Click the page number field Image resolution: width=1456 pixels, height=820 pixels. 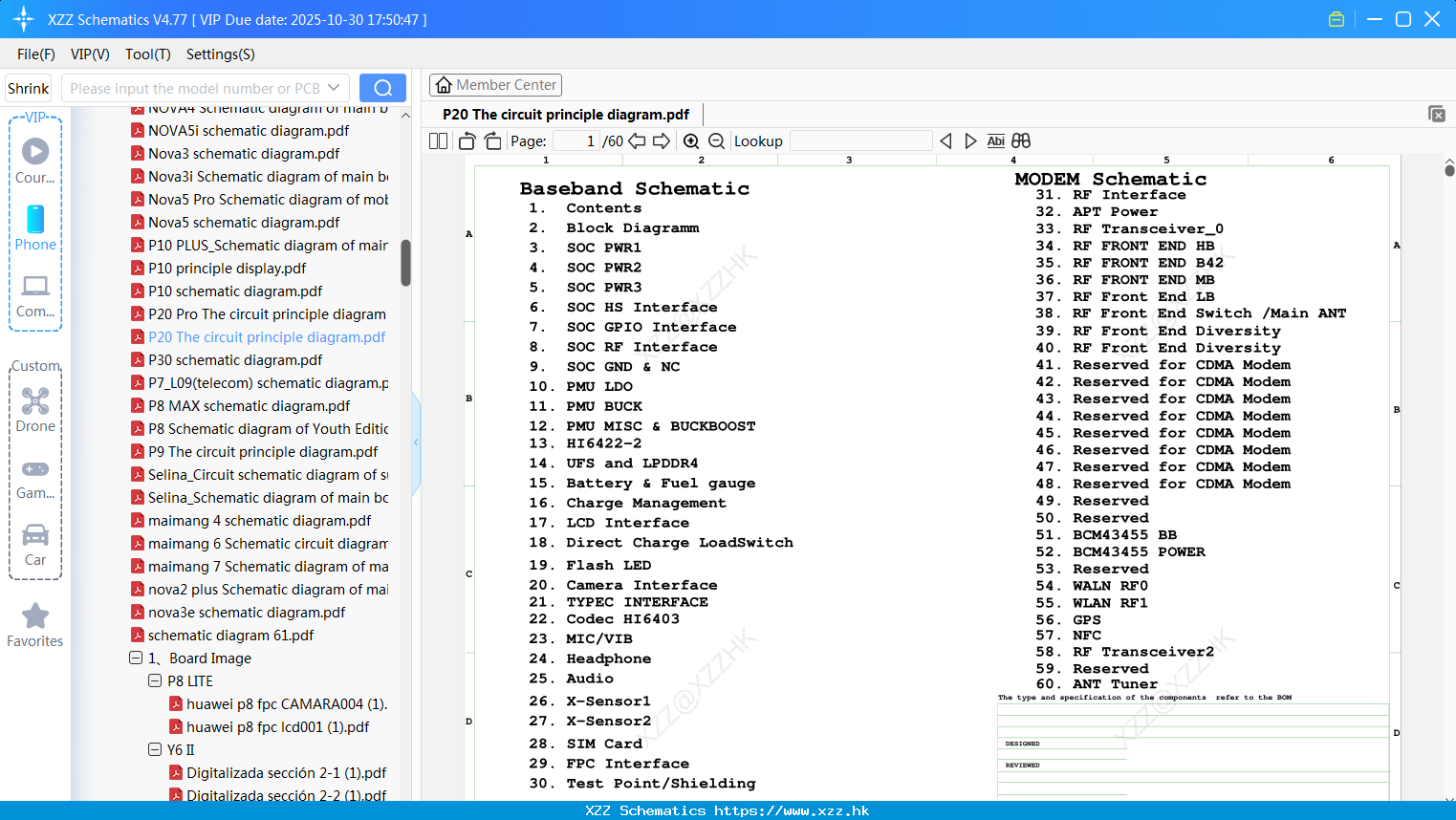click(x=576, y=140)
